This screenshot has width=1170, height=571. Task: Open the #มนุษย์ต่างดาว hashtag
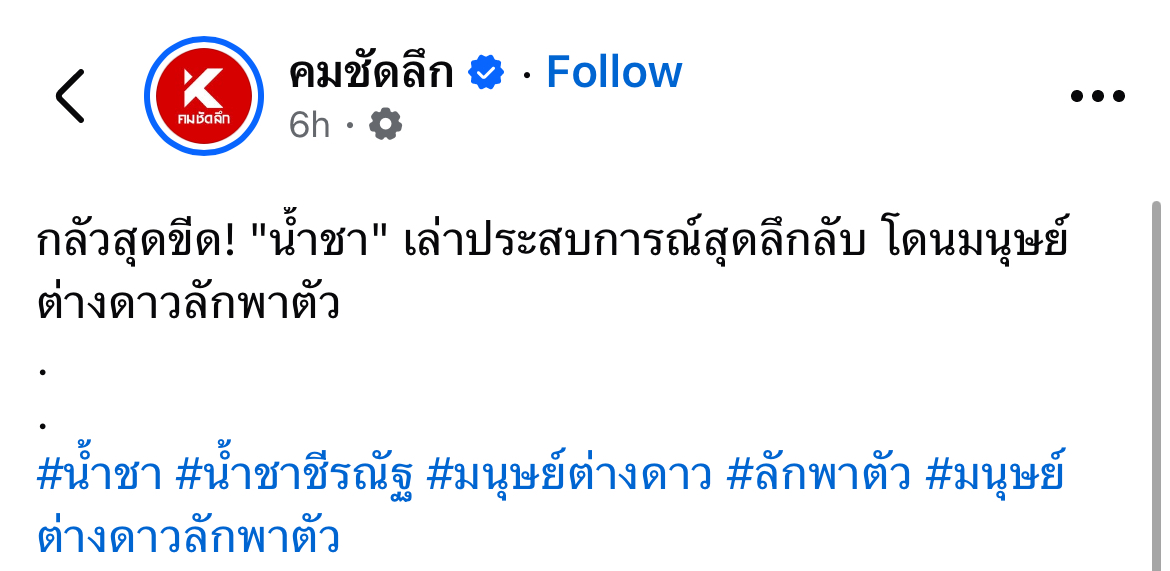[569, 475]
